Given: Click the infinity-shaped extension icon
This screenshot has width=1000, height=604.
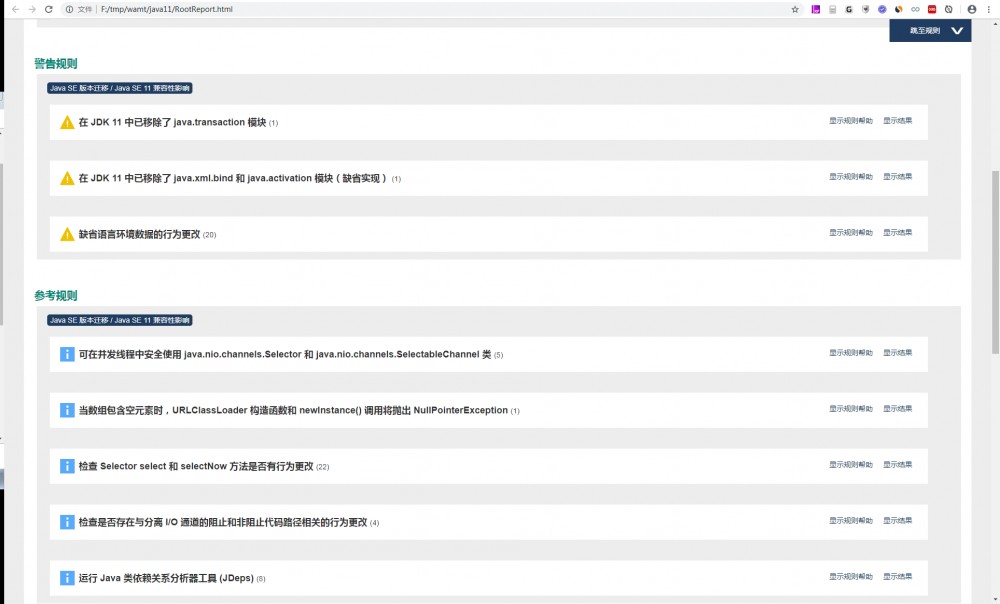Looking at the screenshot, I should point(915,9).
